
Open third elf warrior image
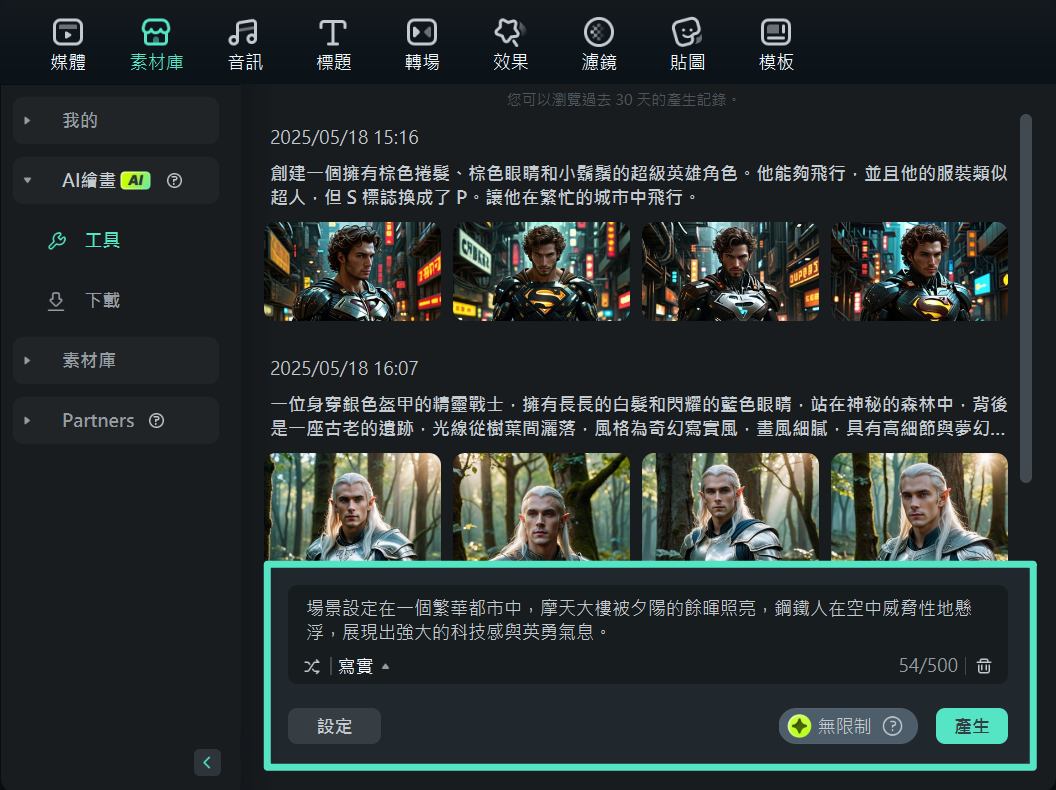(731, 506)
